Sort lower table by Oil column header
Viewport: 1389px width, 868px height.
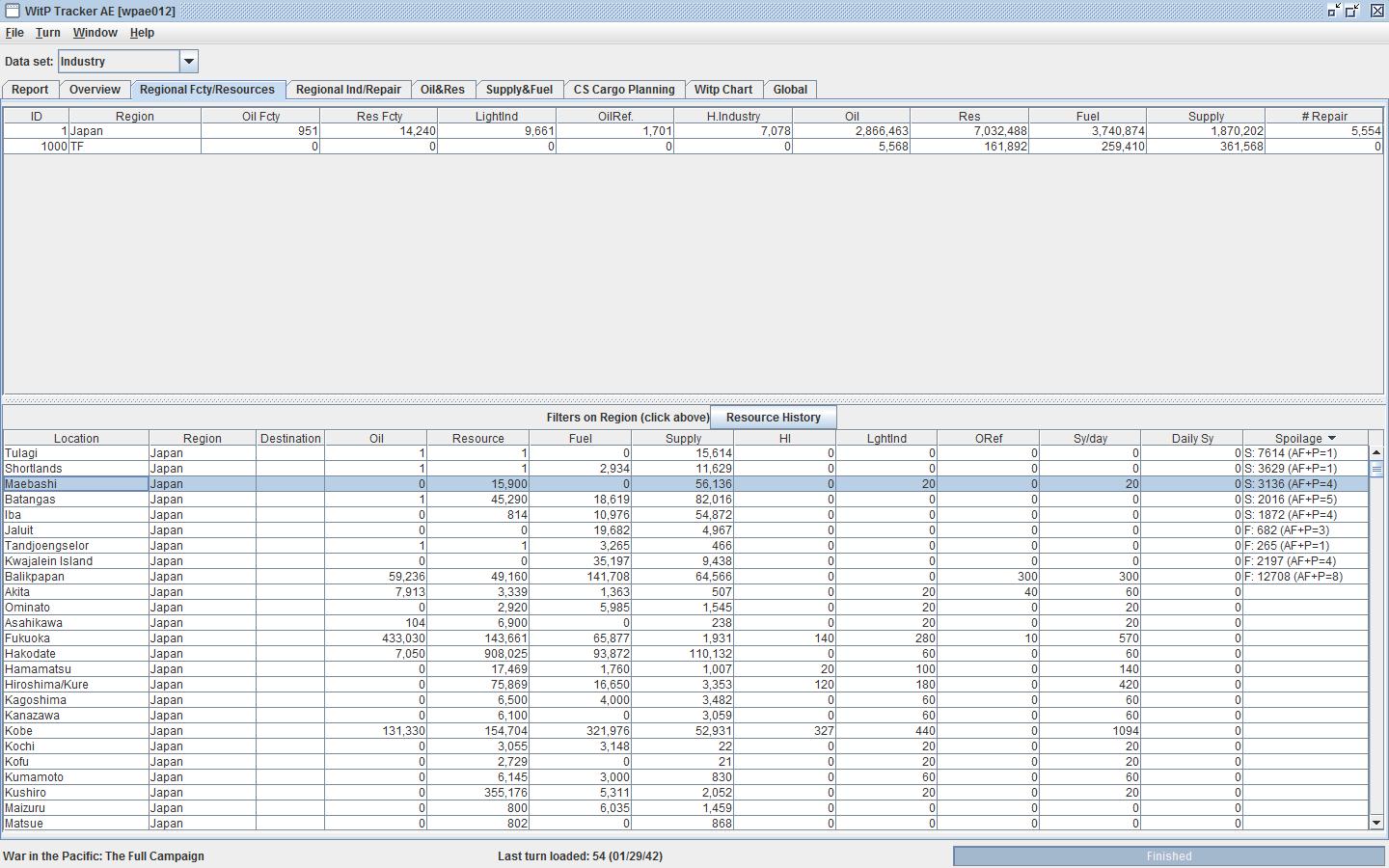(376, 438)
